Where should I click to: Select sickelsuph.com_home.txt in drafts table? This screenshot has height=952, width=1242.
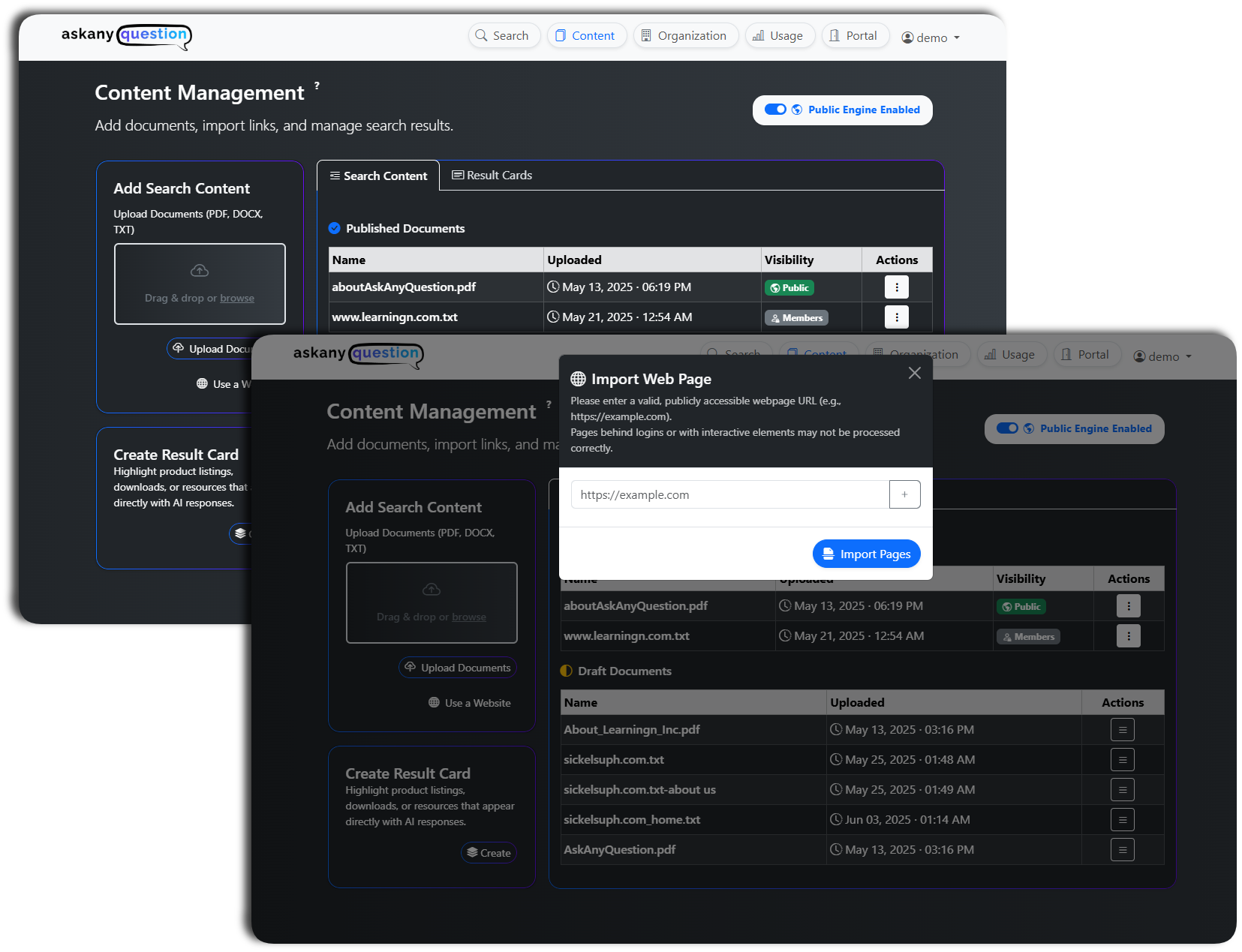point(632,819)
